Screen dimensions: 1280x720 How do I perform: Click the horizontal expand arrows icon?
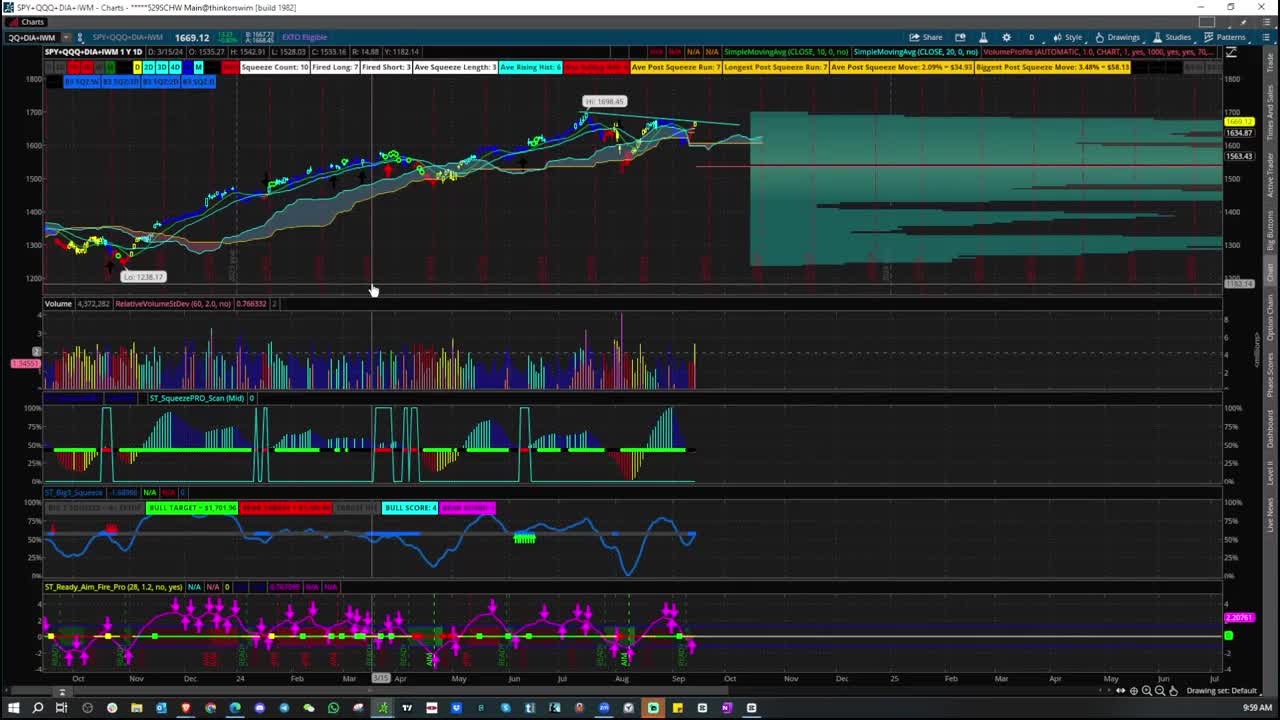click(x=1120, y=691)
